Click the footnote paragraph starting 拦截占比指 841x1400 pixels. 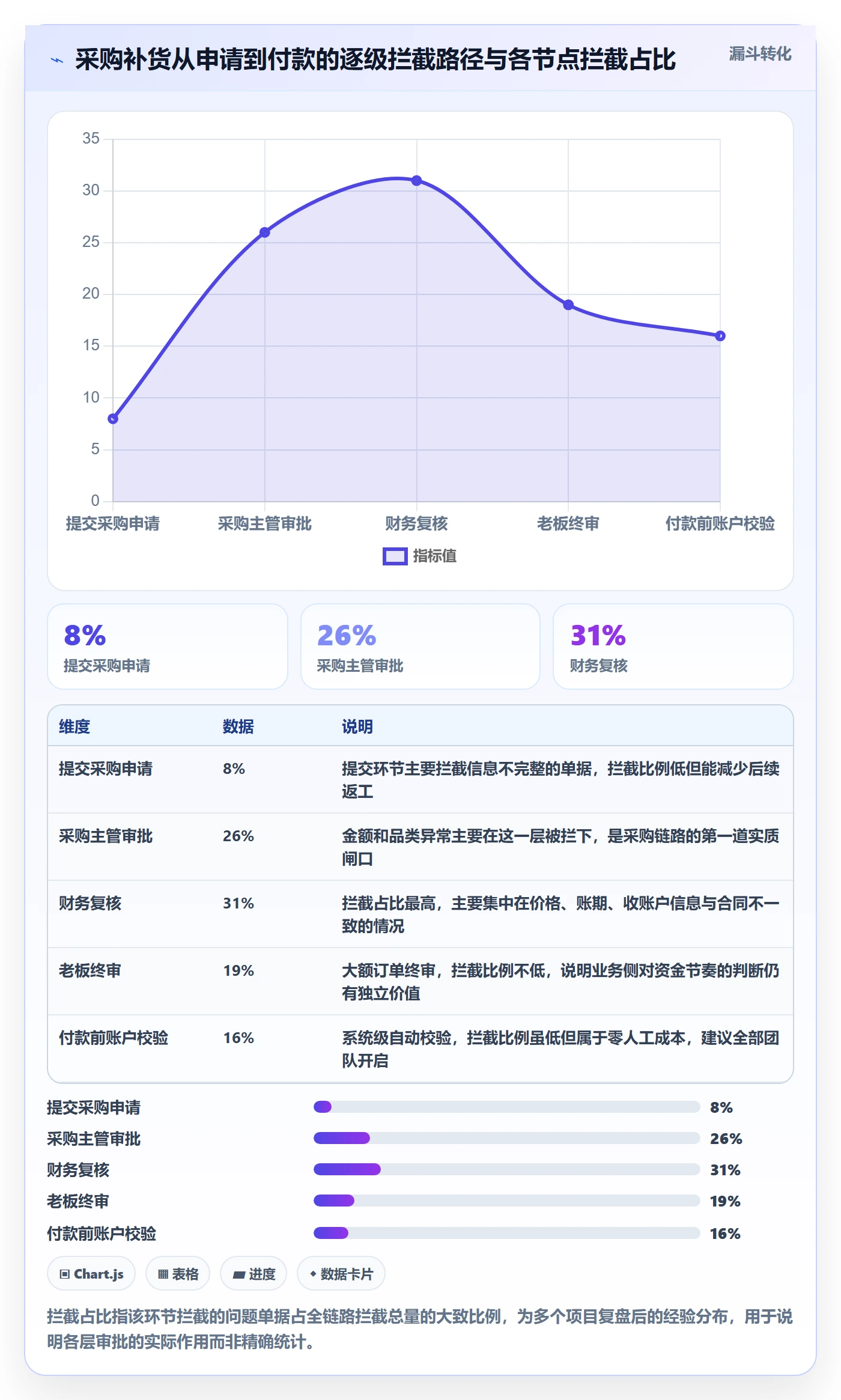pos(420,1329)
